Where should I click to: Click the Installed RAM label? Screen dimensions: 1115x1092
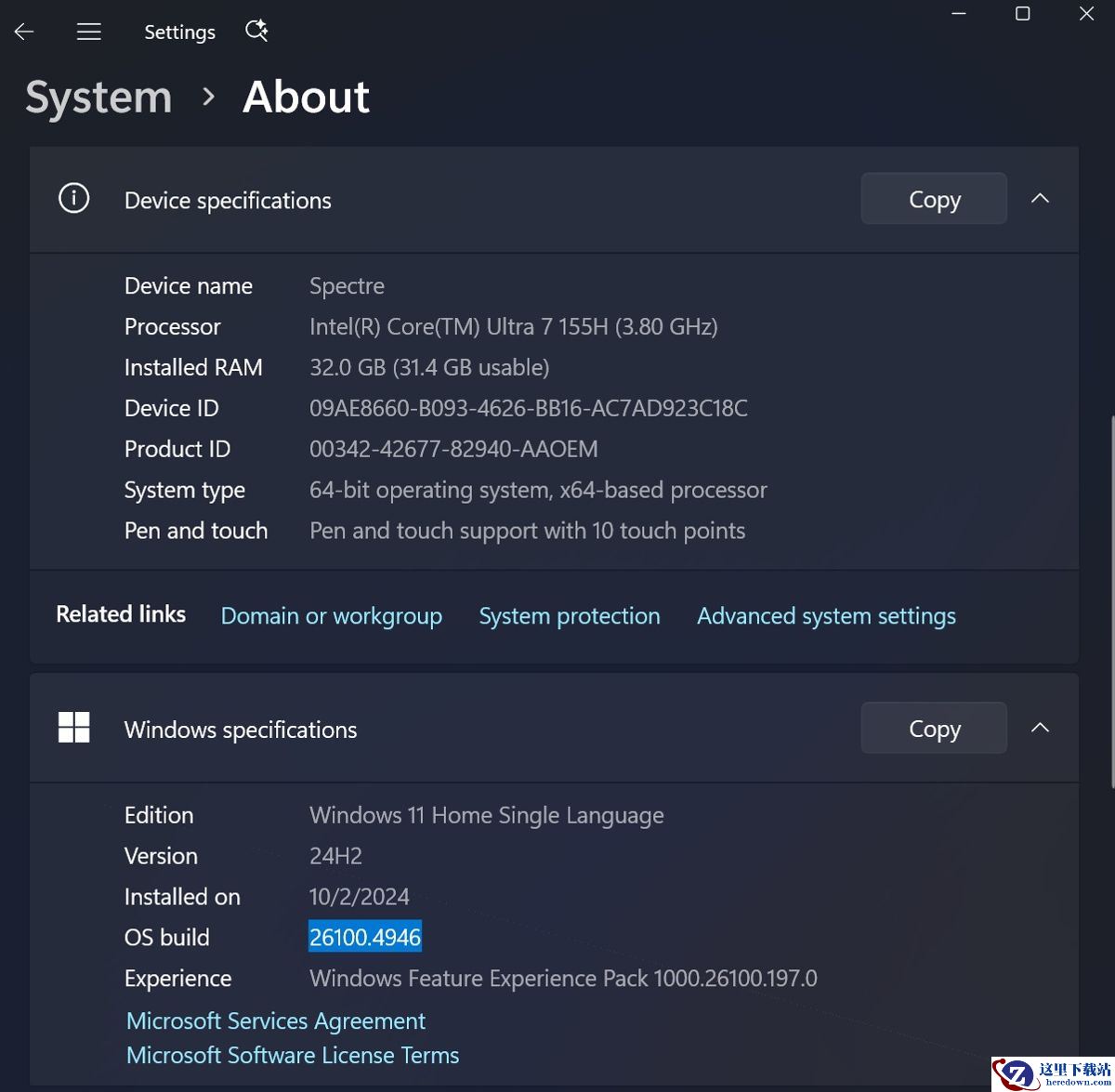[193, 367]
